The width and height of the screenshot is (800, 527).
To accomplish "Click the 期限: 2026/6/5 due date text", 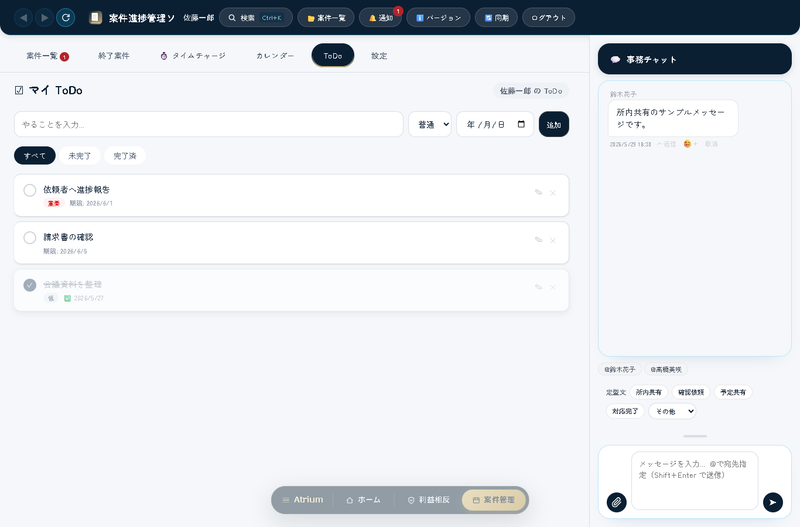I will tap(65, 252).
